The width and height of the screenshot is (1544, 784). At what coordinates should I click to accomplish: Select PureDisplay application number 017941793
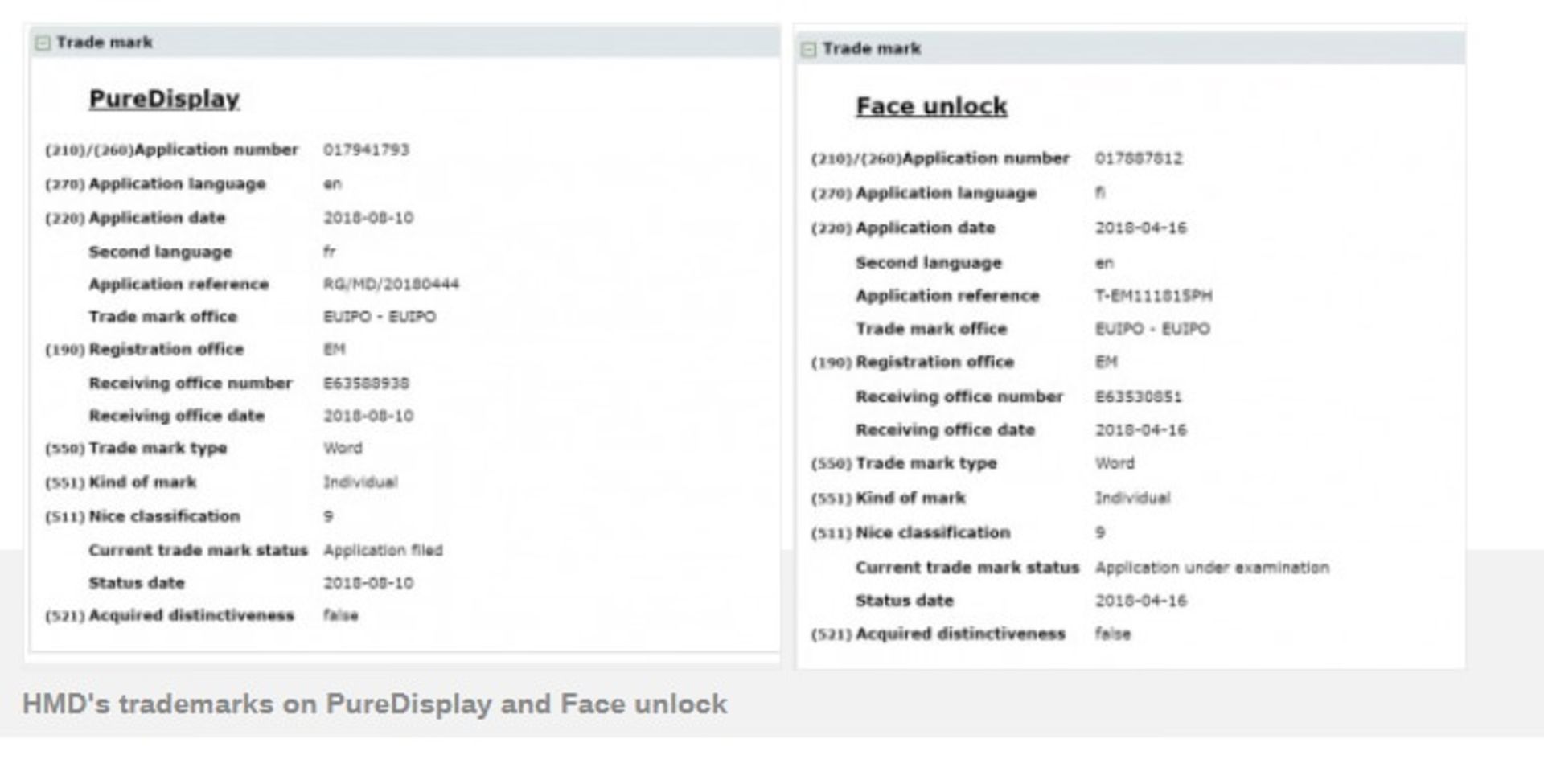click(366, 150)
